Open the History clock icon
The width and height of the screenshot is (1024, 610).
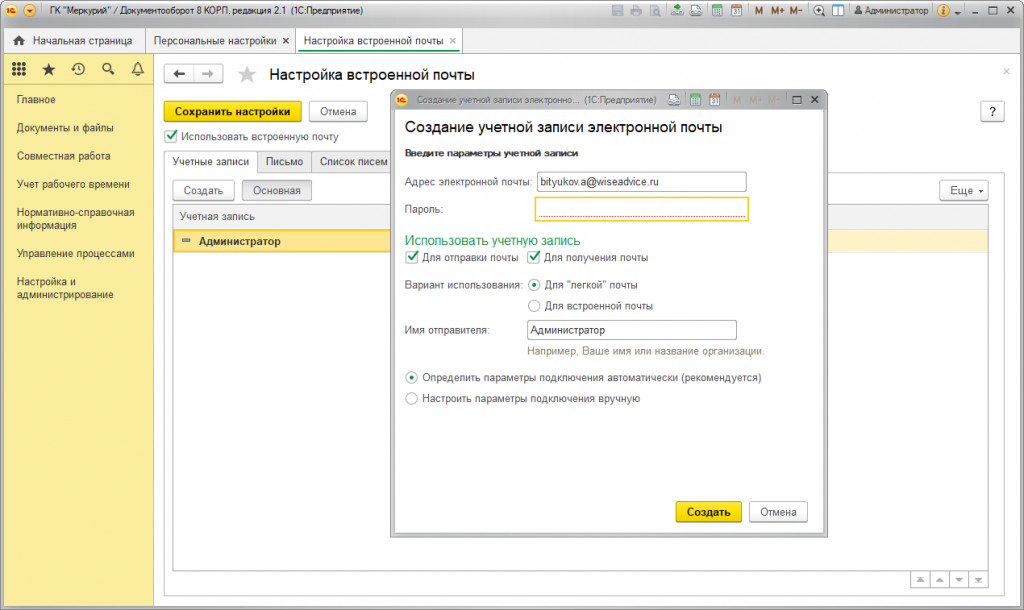(x=78, y=69)
